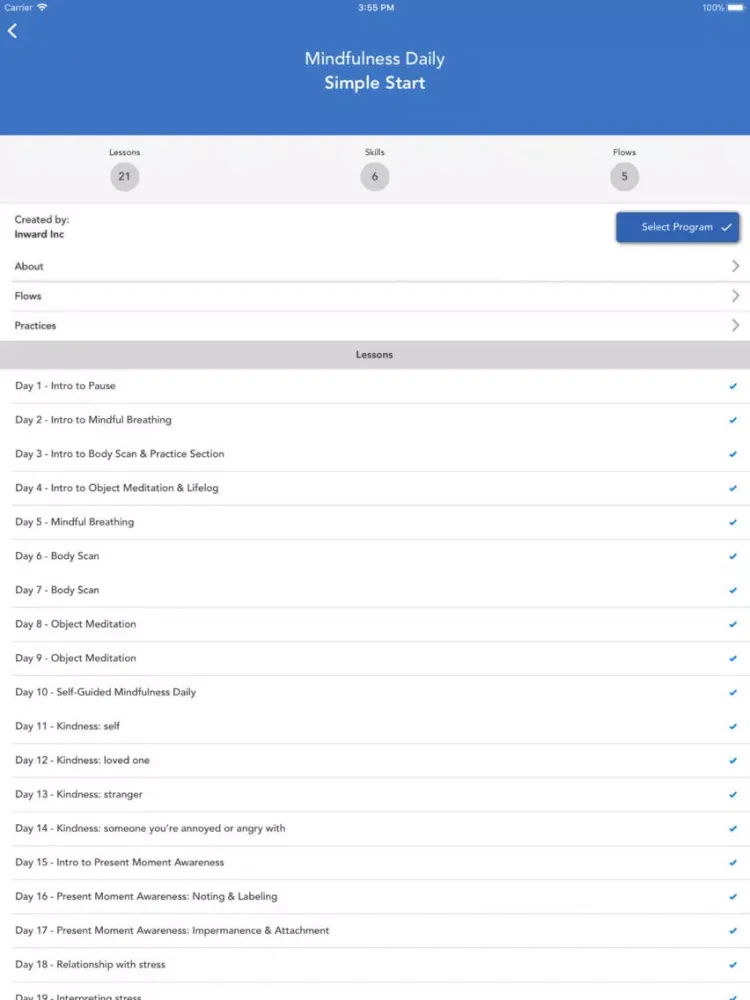
Task: Click the checkmark icon on Day 12 row
Action: click(x=733, y=760)
